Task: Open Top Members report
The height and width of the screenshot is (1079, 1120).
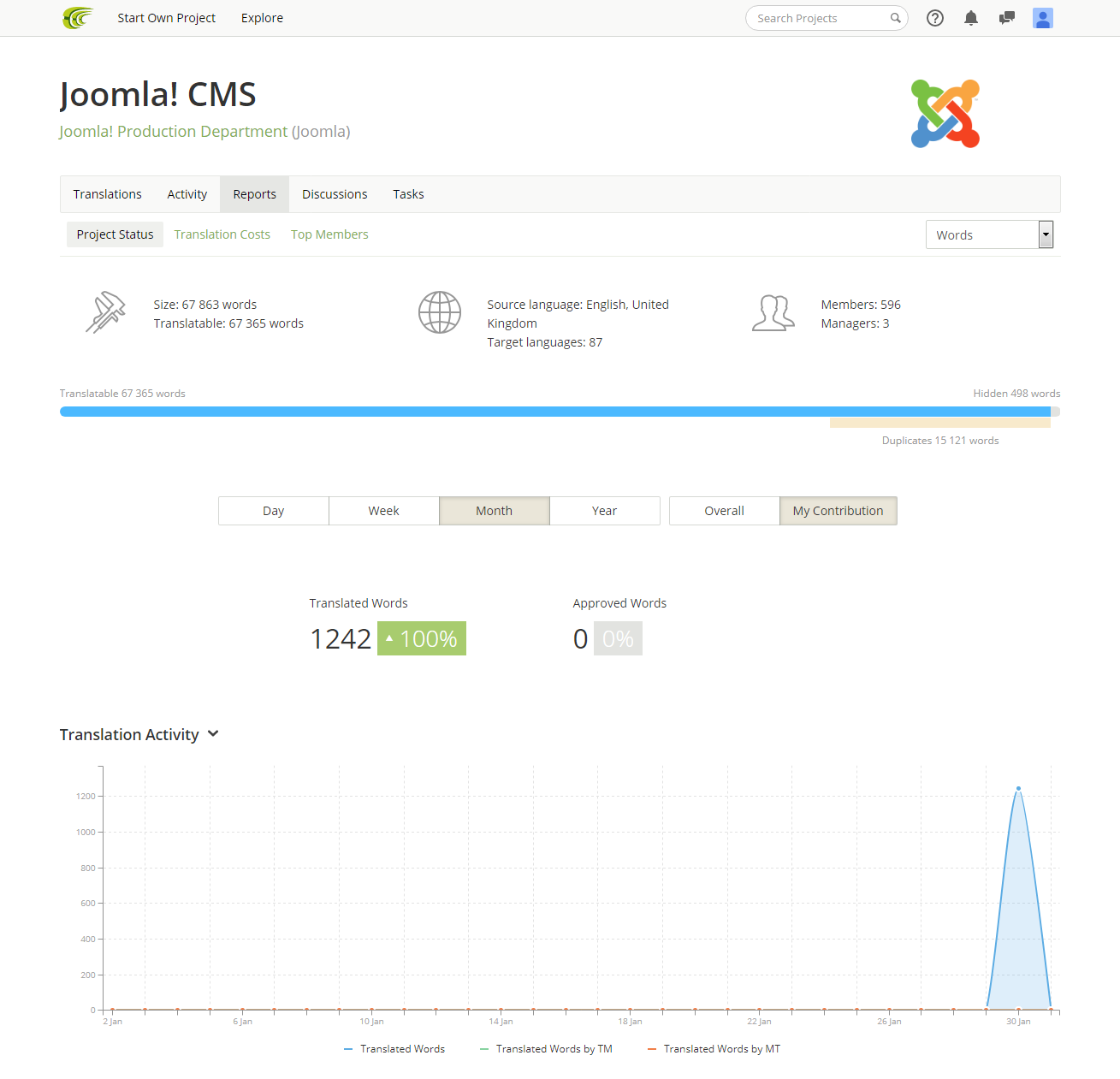Action: [x=329, y=234]
